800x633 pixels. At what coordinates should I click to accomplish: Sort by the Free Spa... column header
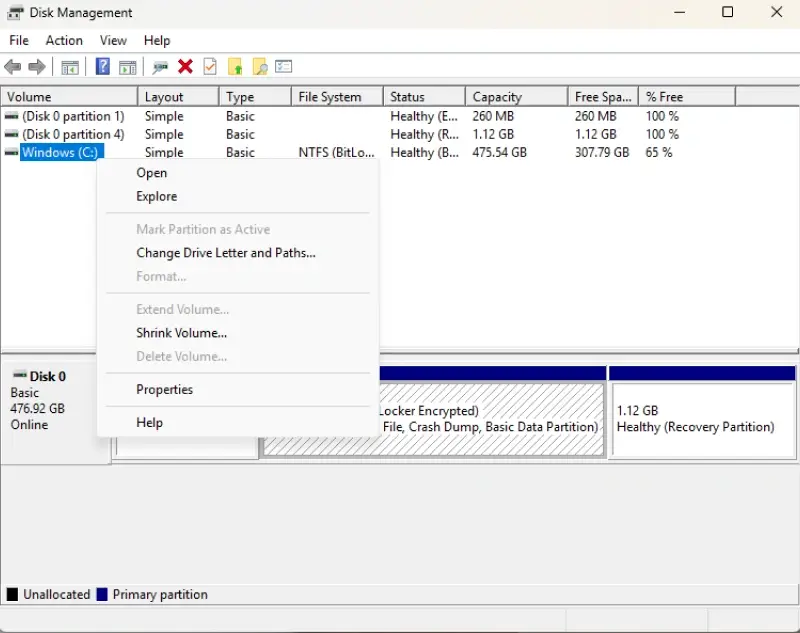point(603,97)
